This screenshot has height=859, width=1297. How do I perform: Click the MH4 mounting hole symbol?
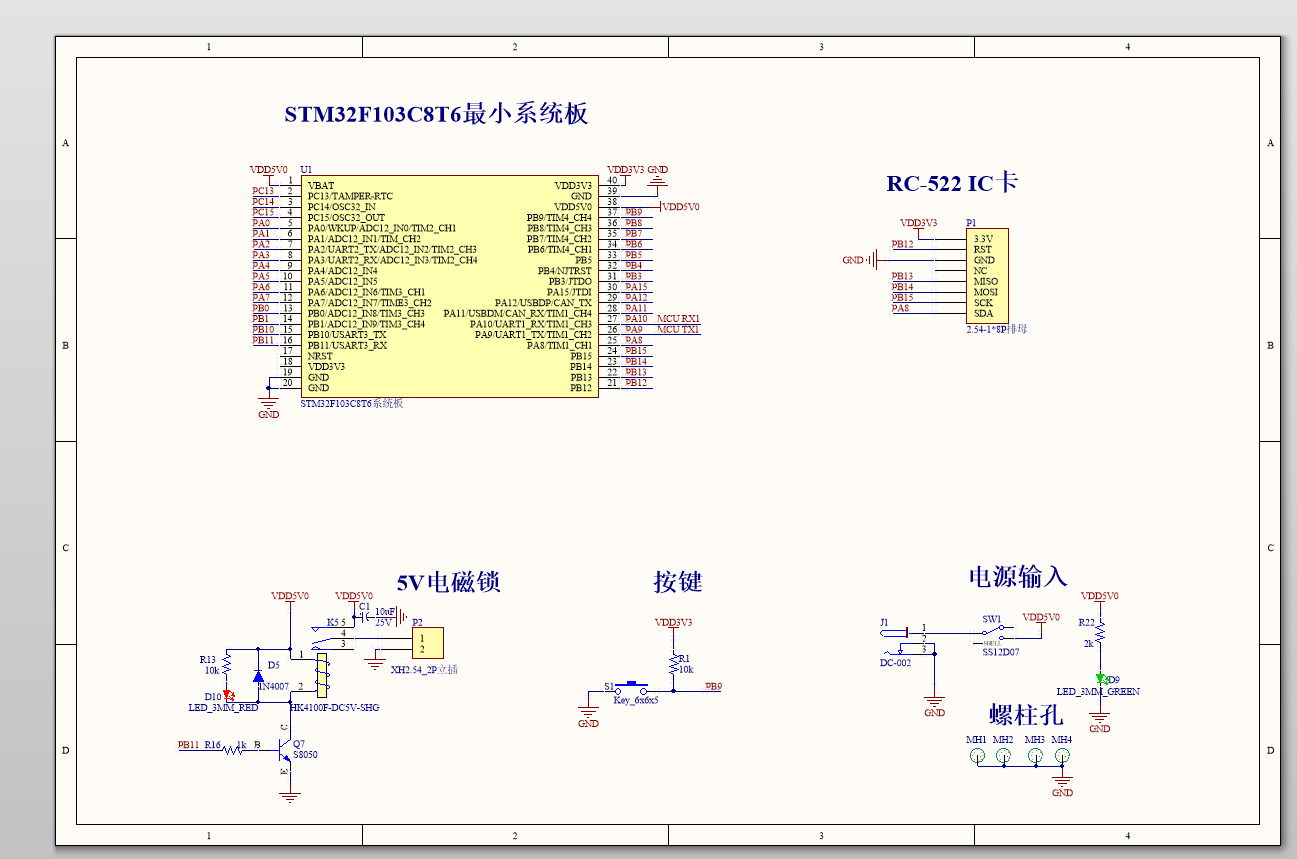[x=1062, y=755]
